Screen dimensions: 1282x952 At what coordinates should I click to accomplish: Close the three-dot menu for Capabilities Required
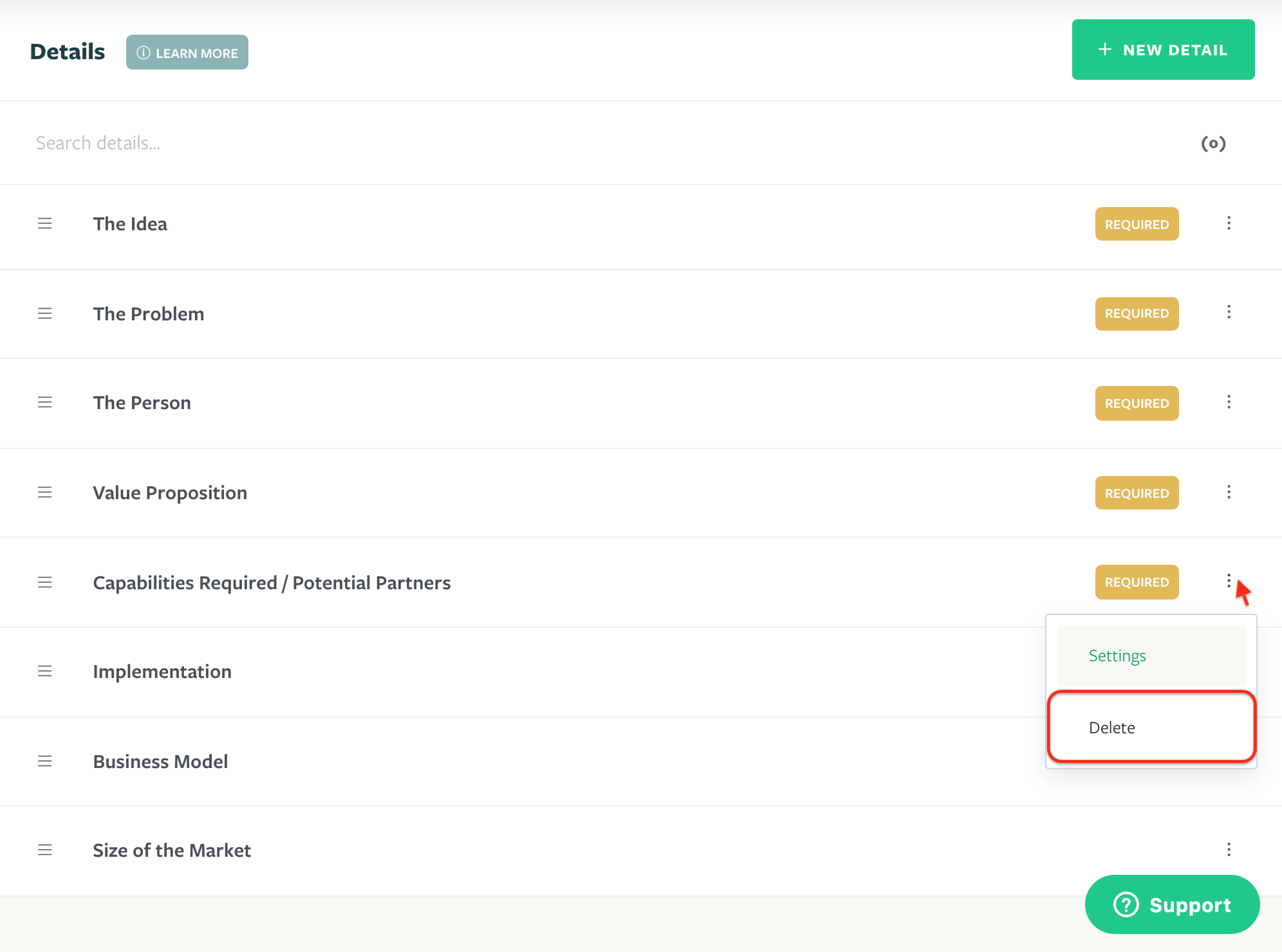[1229, 581]
